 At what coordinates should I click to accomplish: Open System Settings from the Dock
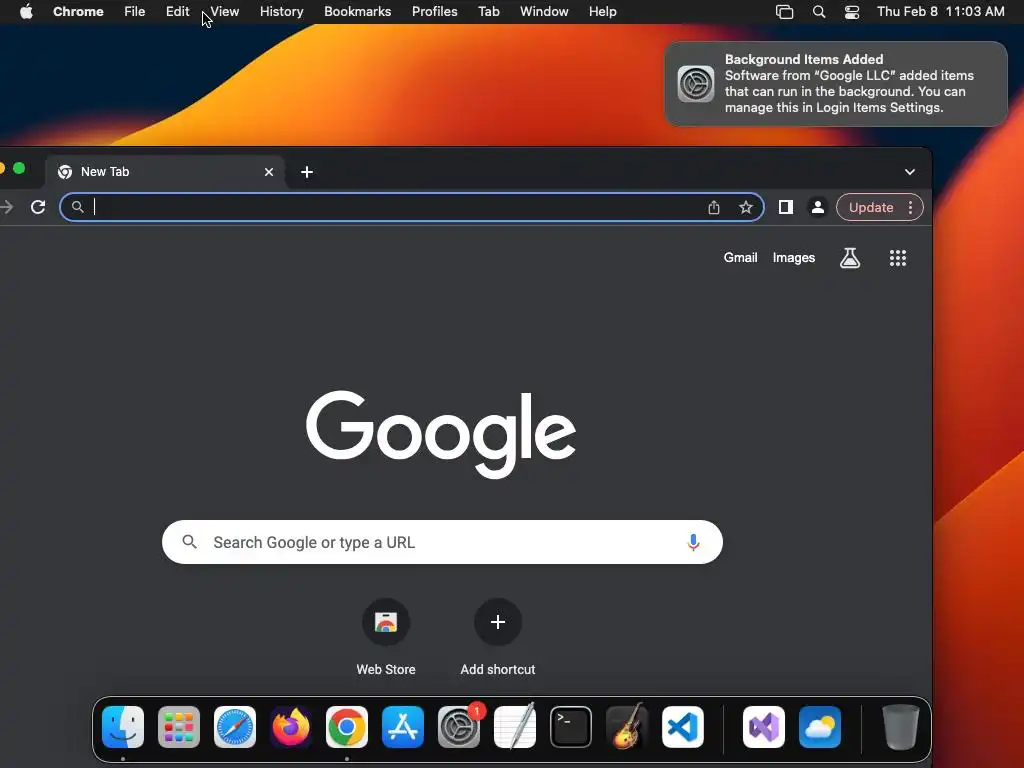pyautogui.click(x=459, y=727)
